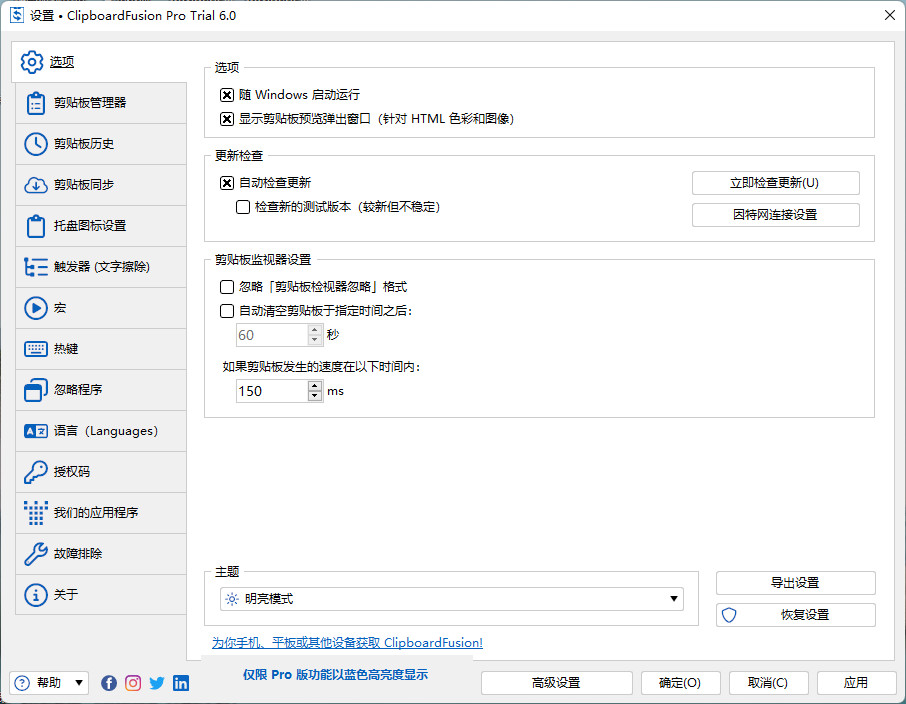This screenshot has height=704, width=906.
Task: Click the sun icon in theme selector
Action: pos(232,599)
